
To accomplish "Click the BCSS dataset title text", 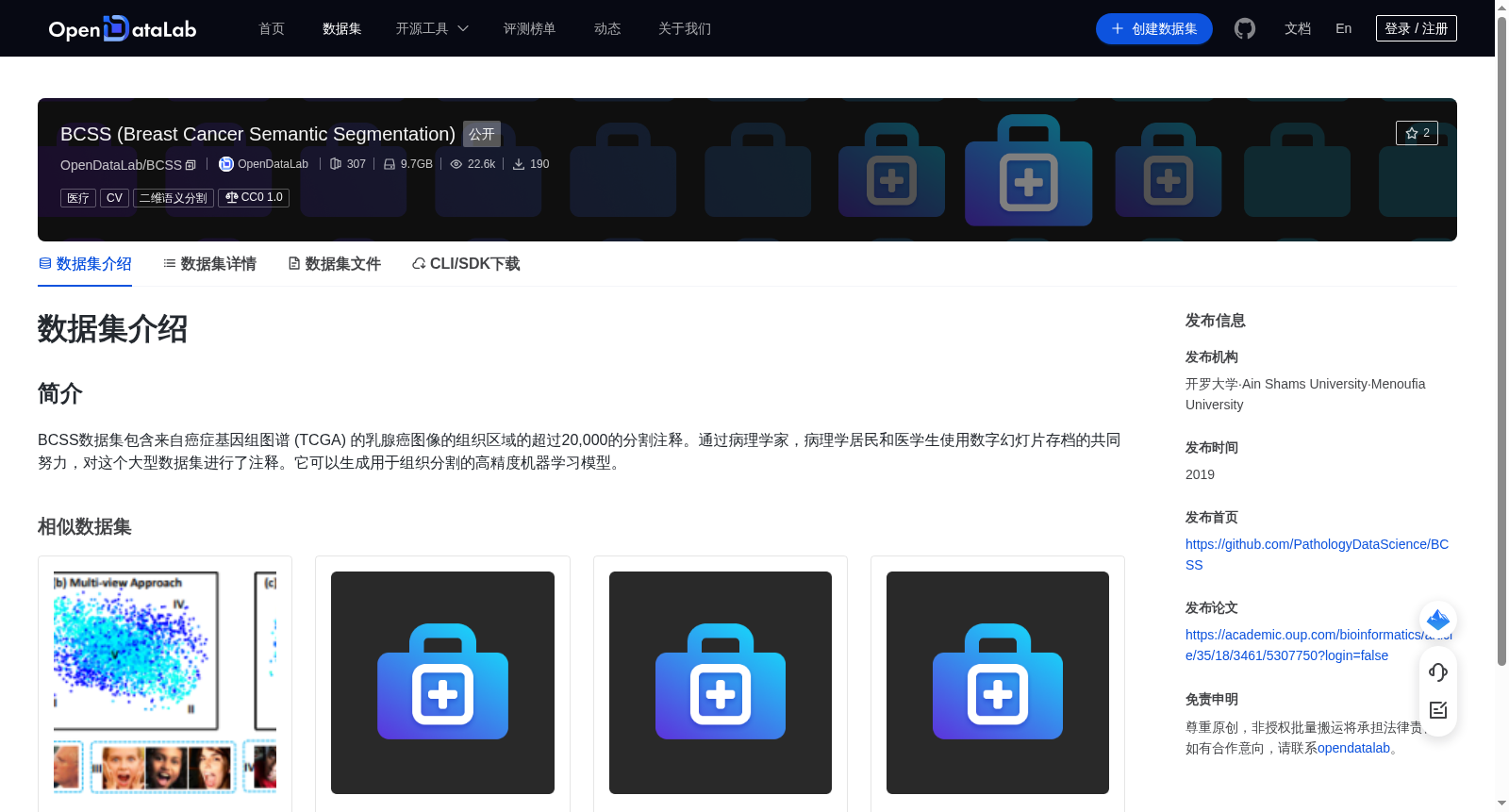I will (257, 134).
